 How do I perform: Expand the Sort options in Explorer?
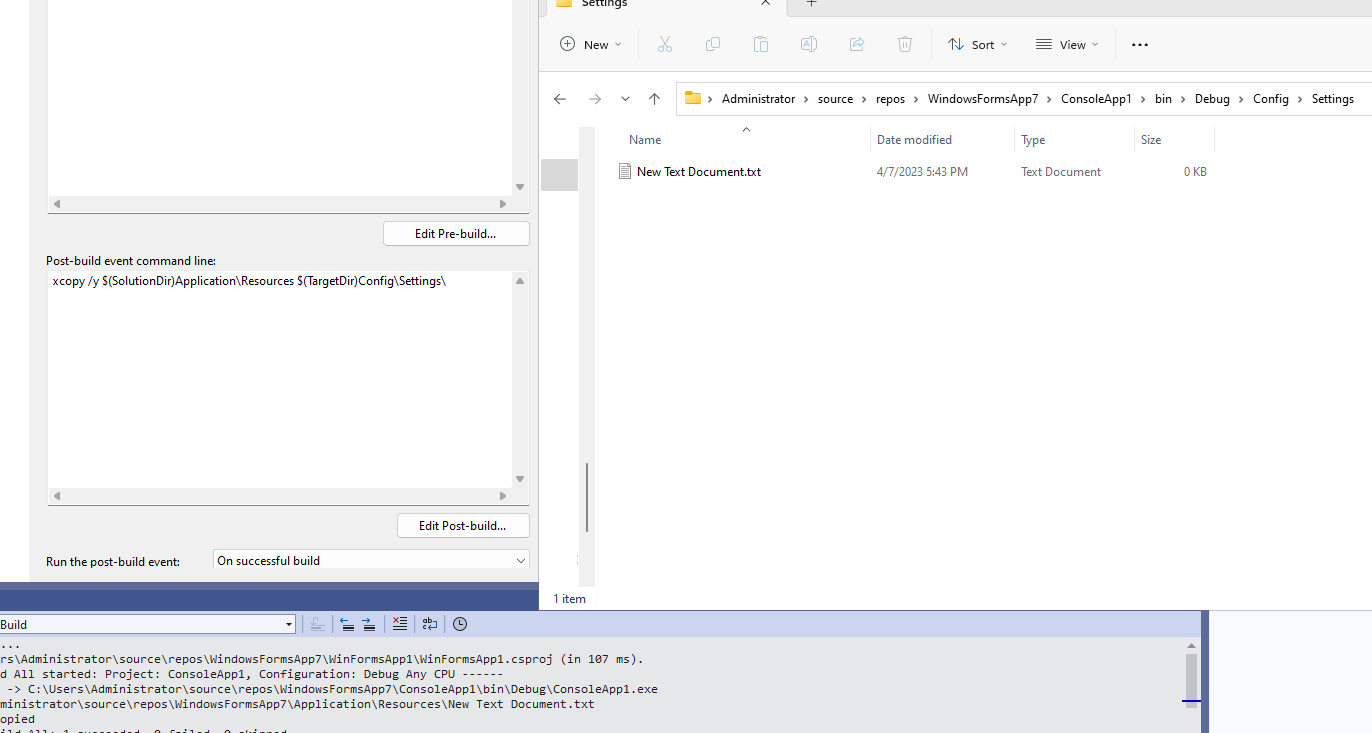976,44
